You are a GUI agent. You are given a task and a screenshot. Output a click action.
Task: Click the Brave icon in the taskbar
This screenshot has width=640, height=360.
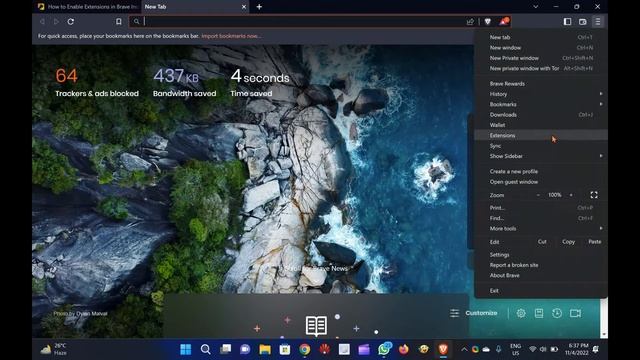click(443, 349)
